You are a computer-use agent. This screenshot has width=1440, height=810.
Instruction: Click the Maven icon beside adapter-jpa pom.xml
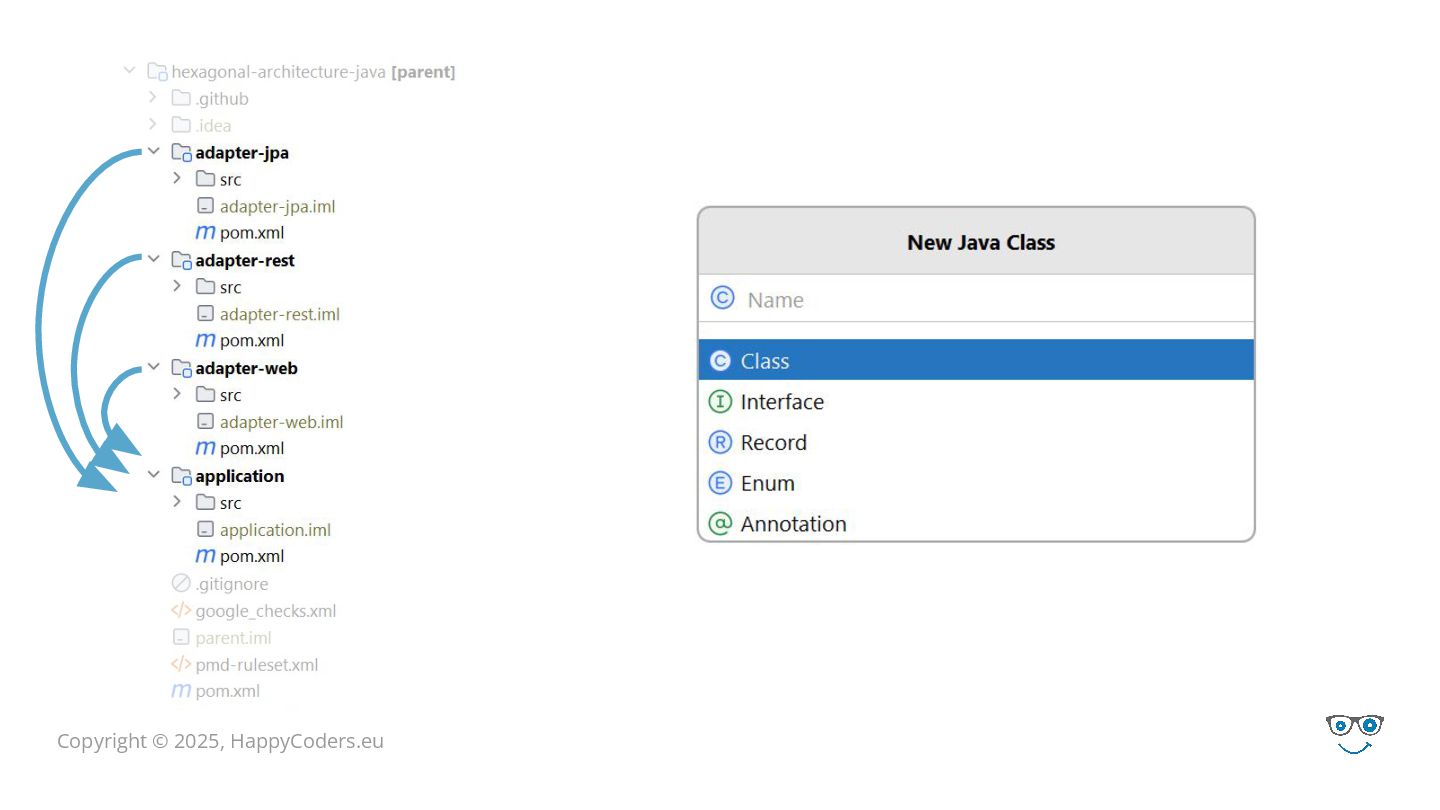pyautogui.click(x=205, y=233)
